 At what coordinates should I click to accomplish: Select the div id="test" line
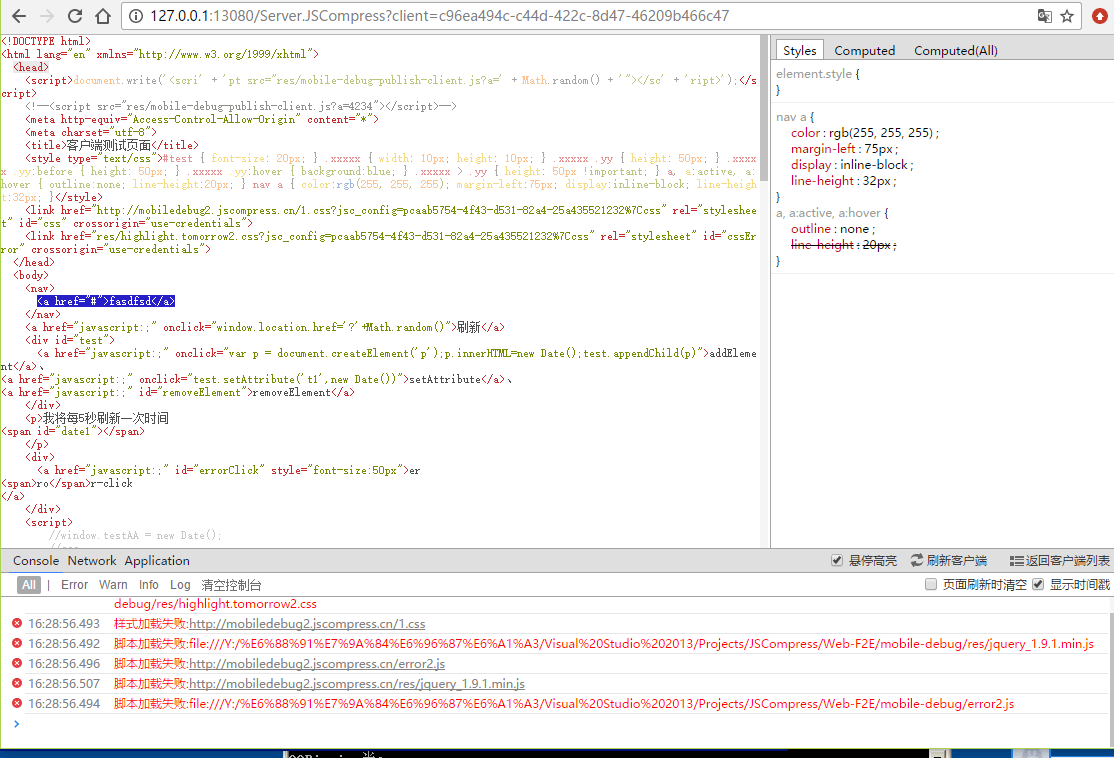tap(70, 340)
